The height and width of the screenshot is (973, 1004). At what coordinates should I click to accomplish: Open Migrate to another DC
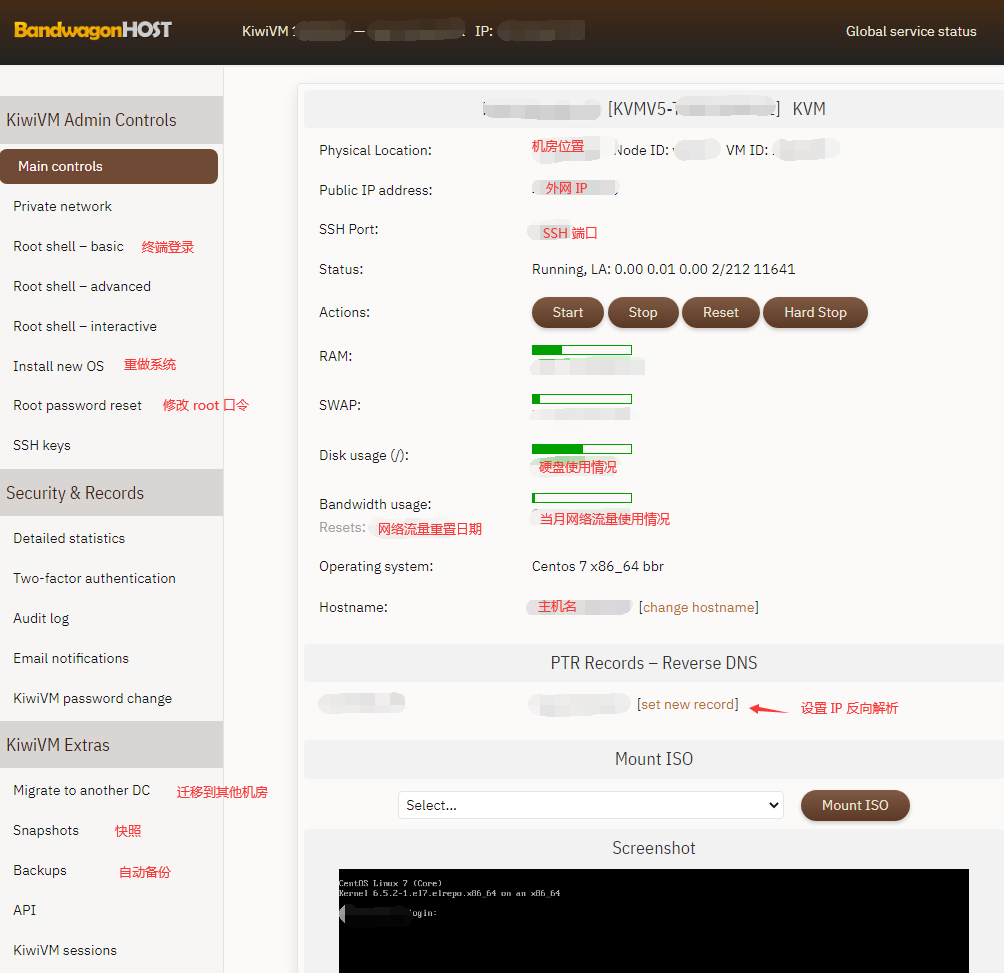pos(81,790)
